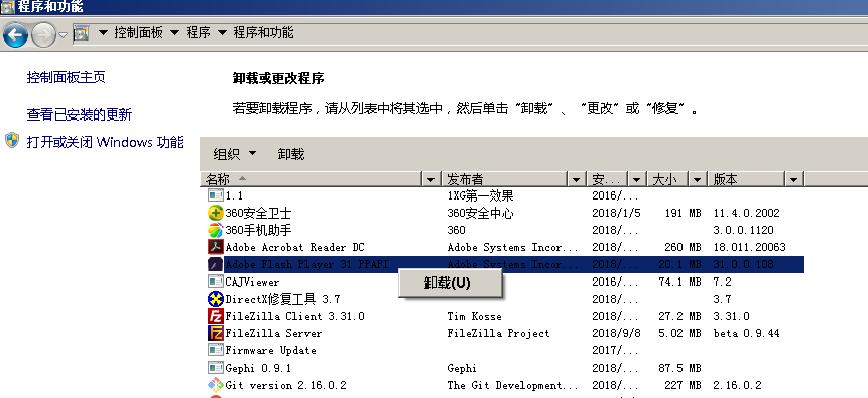The width and height of the screenshot is (868, 398).
Task: Open 打开或关闭 Windows 功能 link
Action: 105,142
